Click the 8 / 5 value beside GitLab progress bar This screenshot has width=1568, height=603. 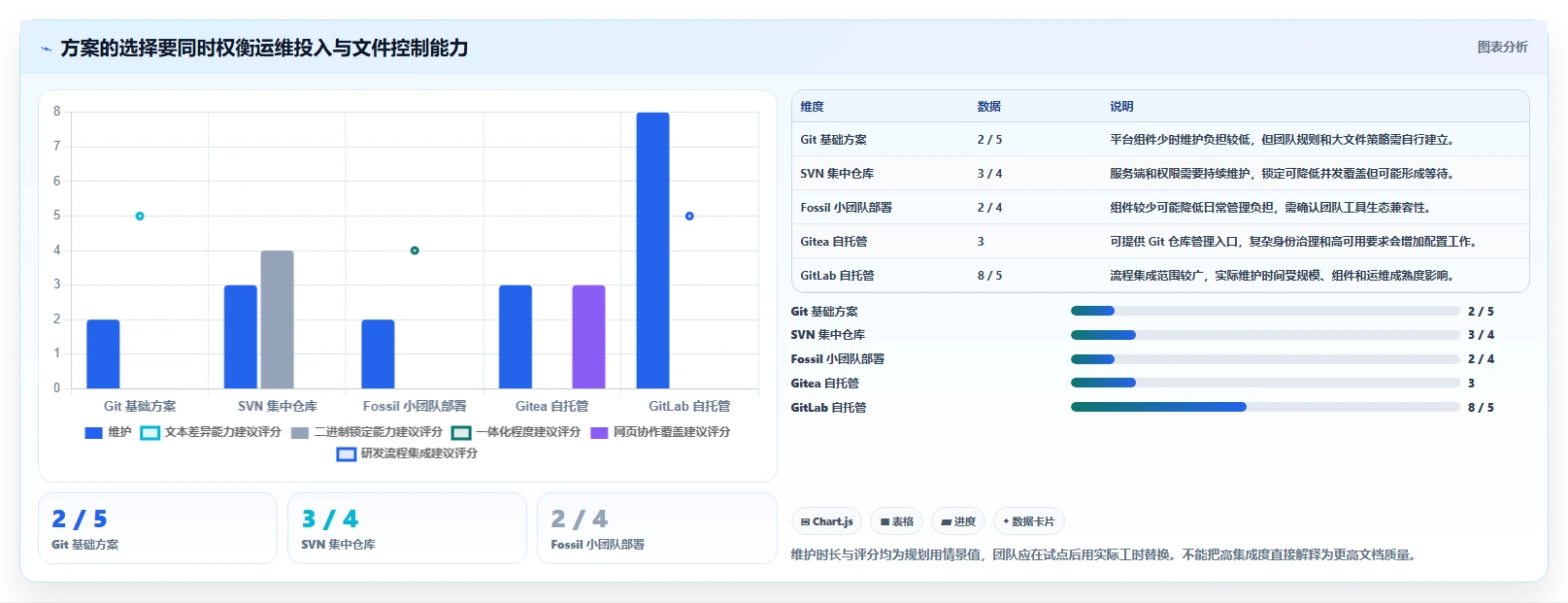click(1481, 408)
